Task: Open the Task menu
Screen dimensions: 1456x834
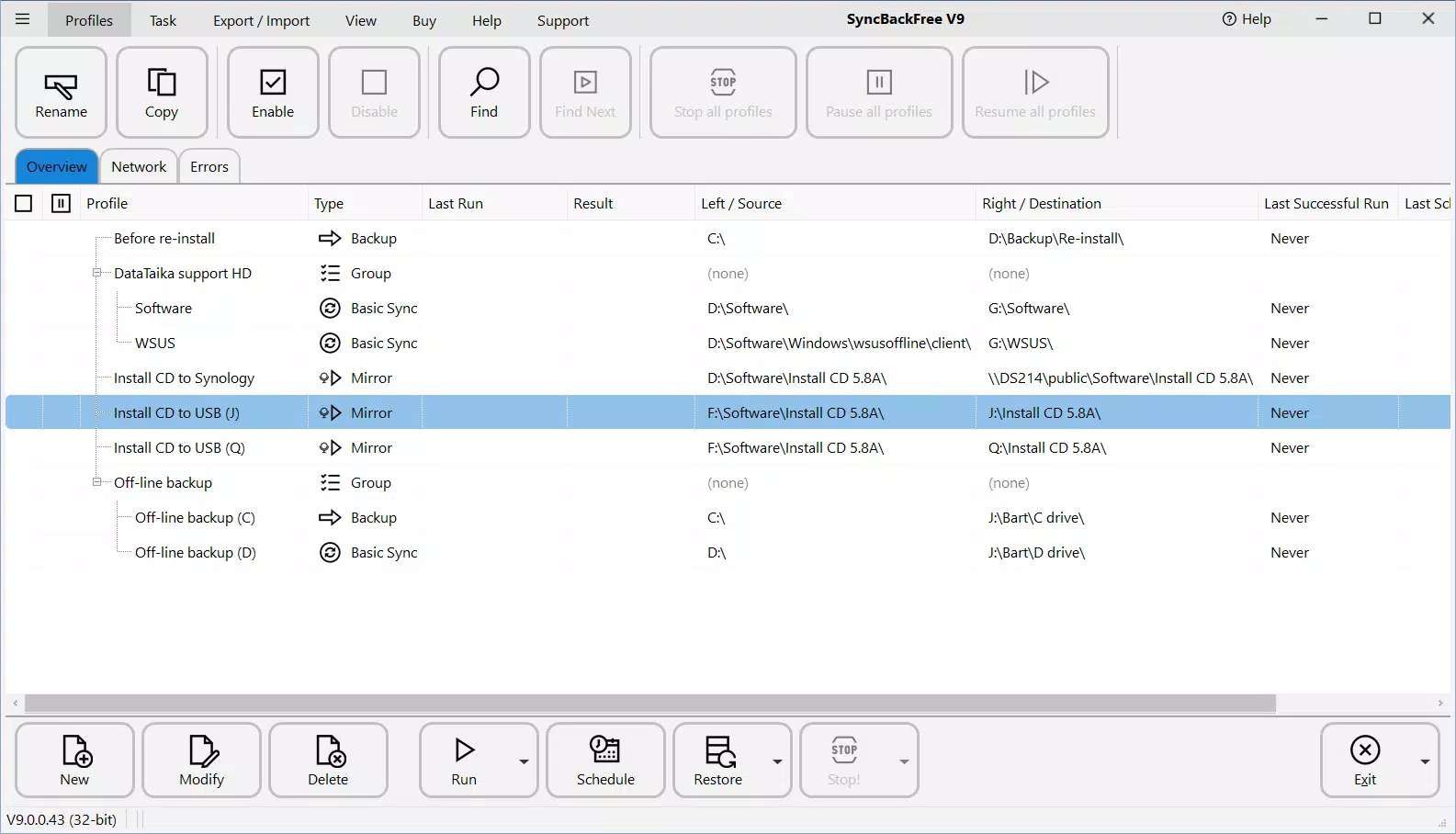Action: coord(163,20)
